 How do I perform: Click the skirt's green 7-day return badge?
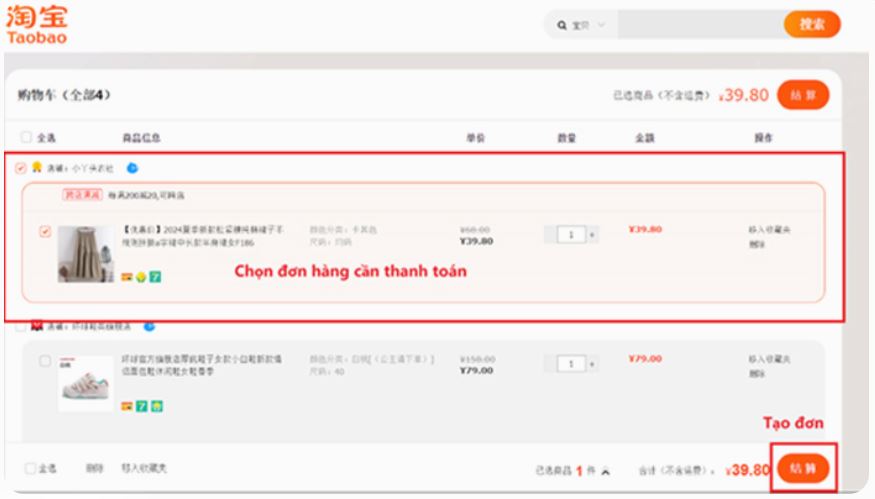pyautogui.click(x=155, y=277)
